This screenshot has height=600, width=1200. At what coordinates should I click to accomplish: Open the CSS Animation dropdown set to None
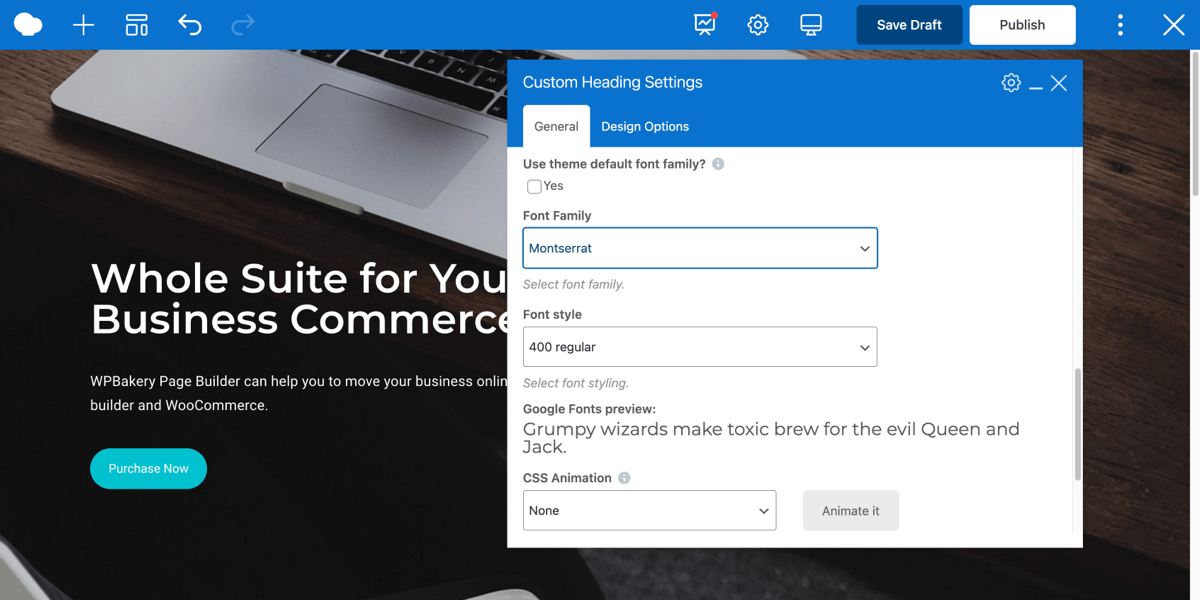click(649, 510)
